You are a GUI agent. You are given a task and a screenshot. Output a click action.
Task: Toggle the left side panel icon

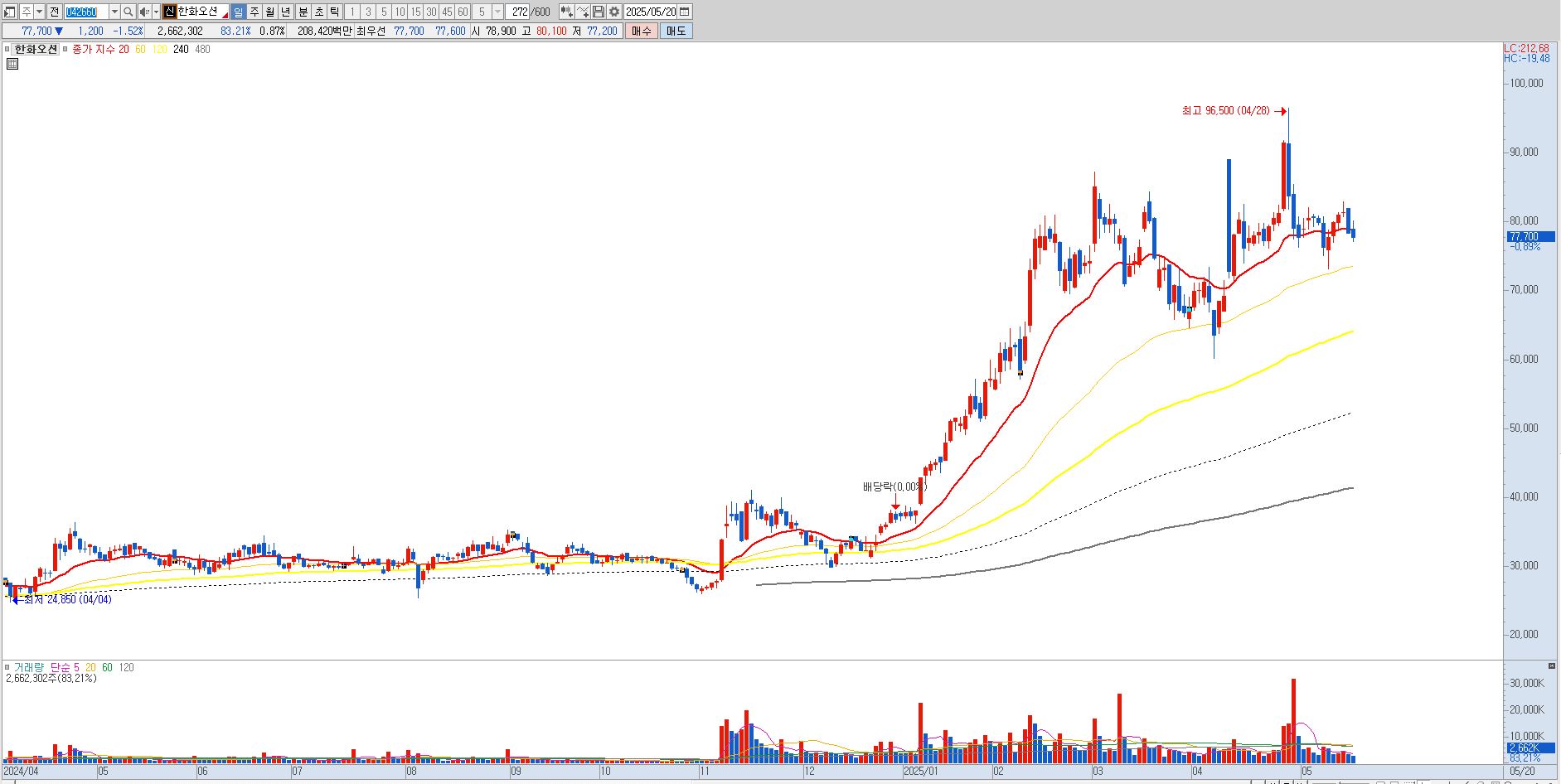10,12
